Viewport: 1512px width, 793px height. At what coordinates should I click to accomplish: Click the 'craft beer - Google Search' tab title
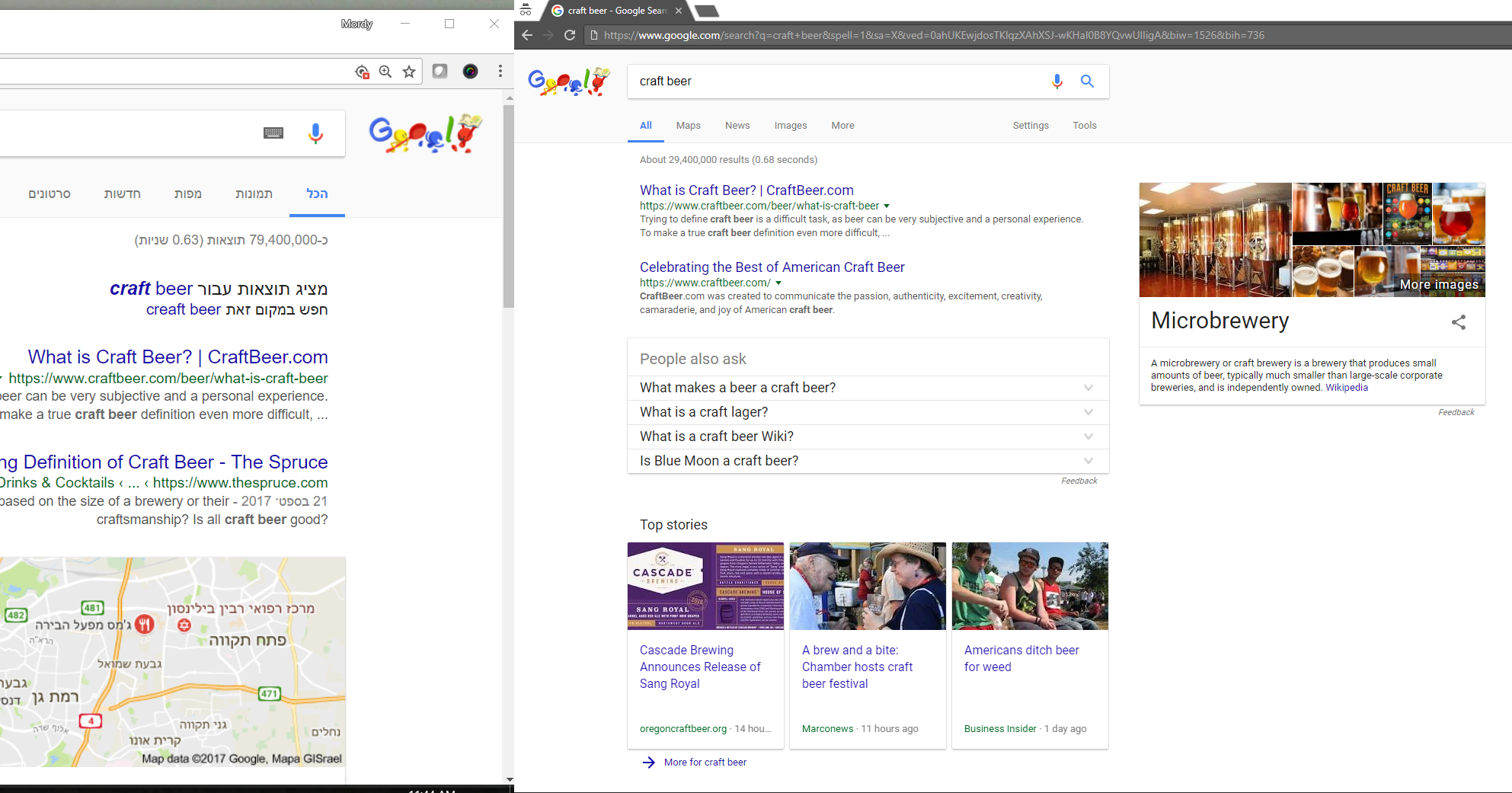618,11
